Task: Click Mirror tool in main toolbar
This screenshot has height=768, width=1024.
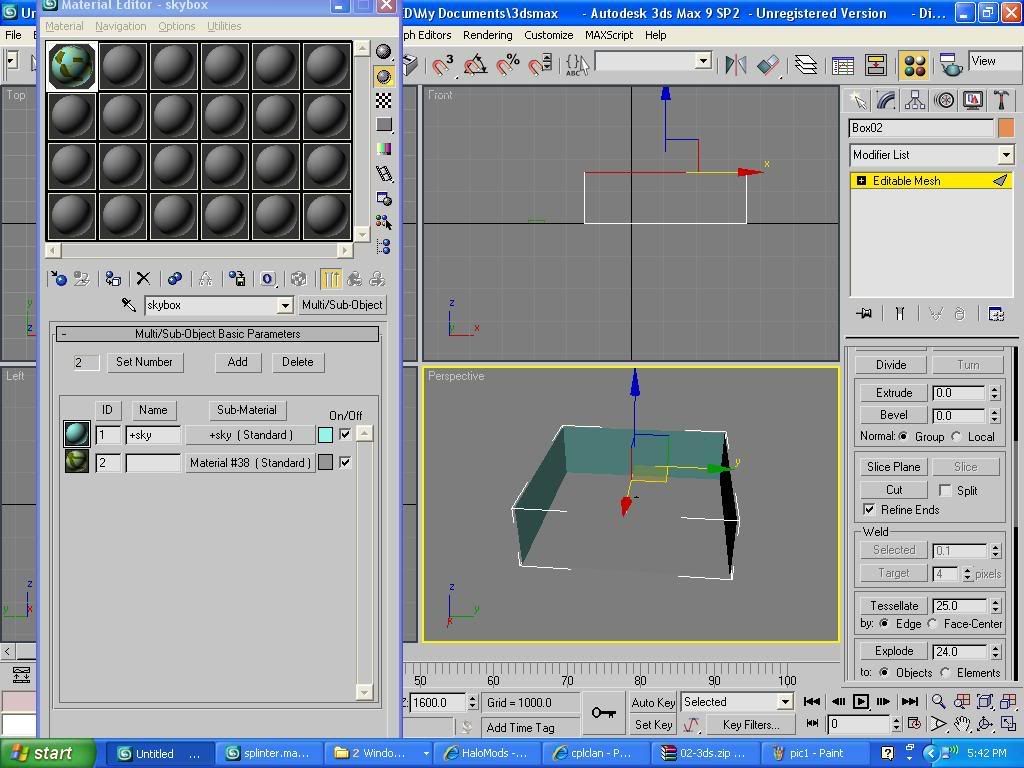Action: tap(735, 65)
